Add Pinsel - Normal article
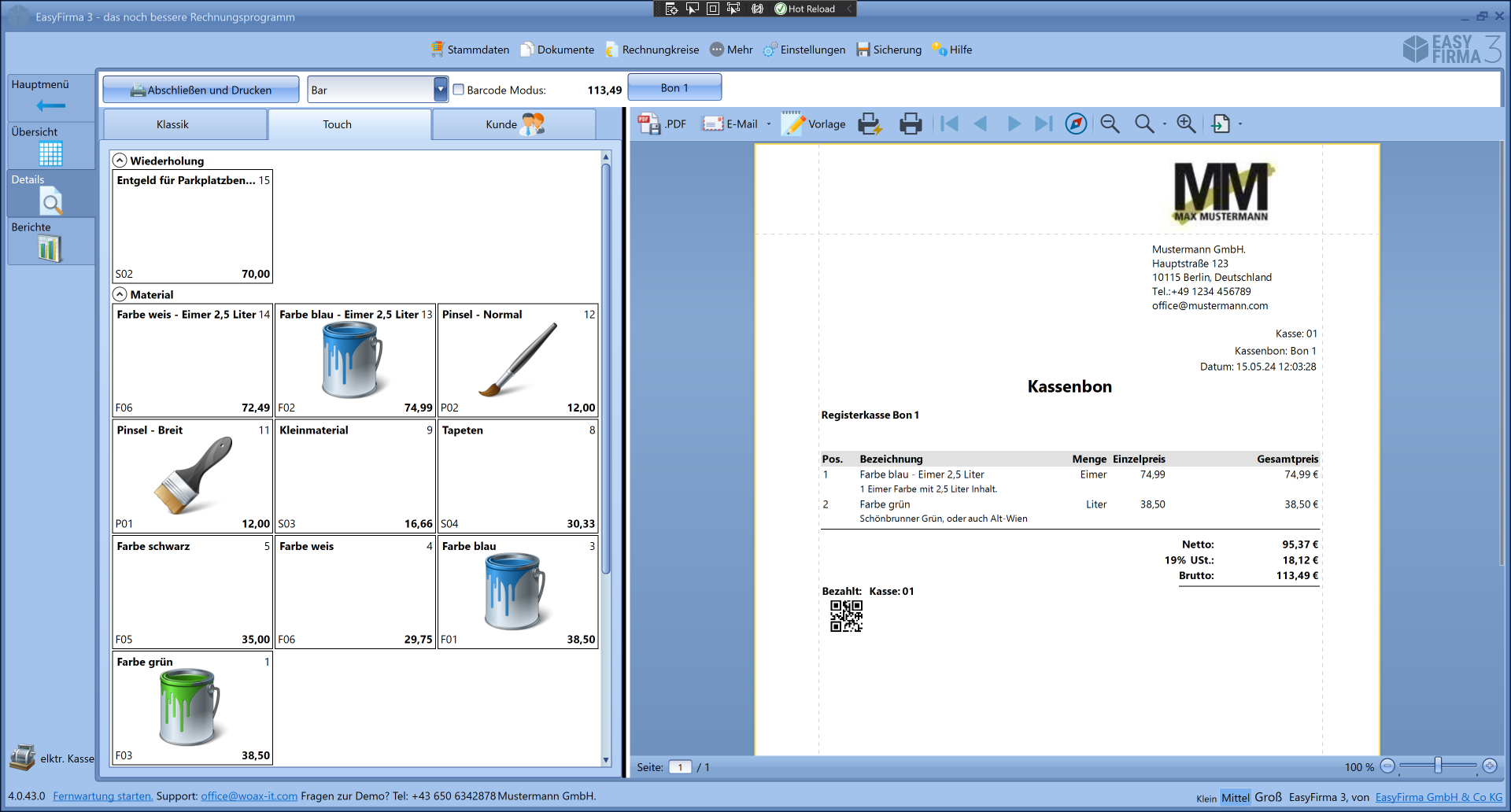 [x=518, y=360]
